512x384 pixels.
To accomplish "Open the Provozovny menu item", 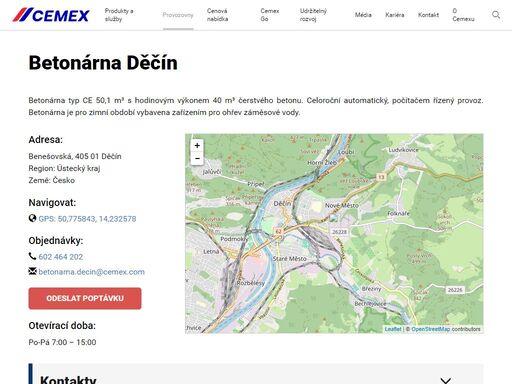I will pyautogui.click(x=178, y=15).
